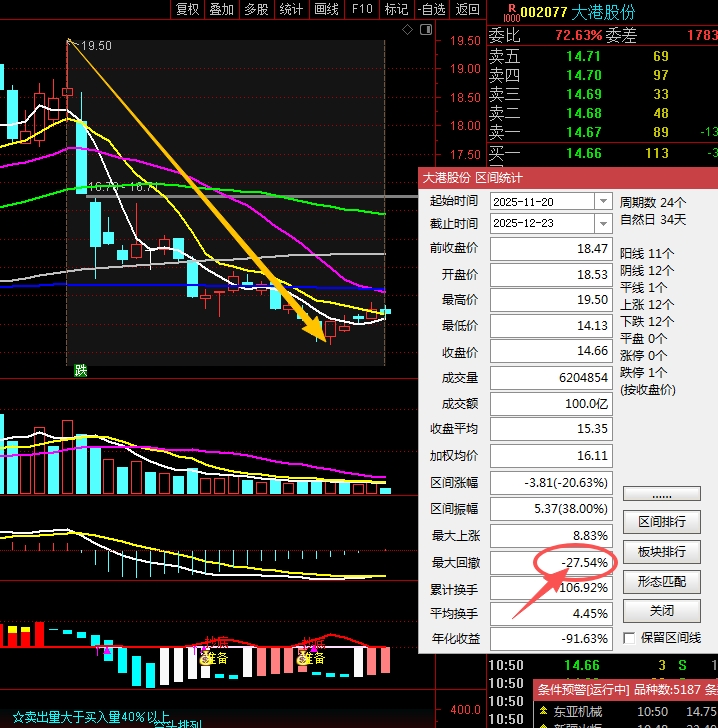Click the 东亚机械 alert row icon
Image resolution: width=718 pixels, height=728 pixels.
point(543,711)
